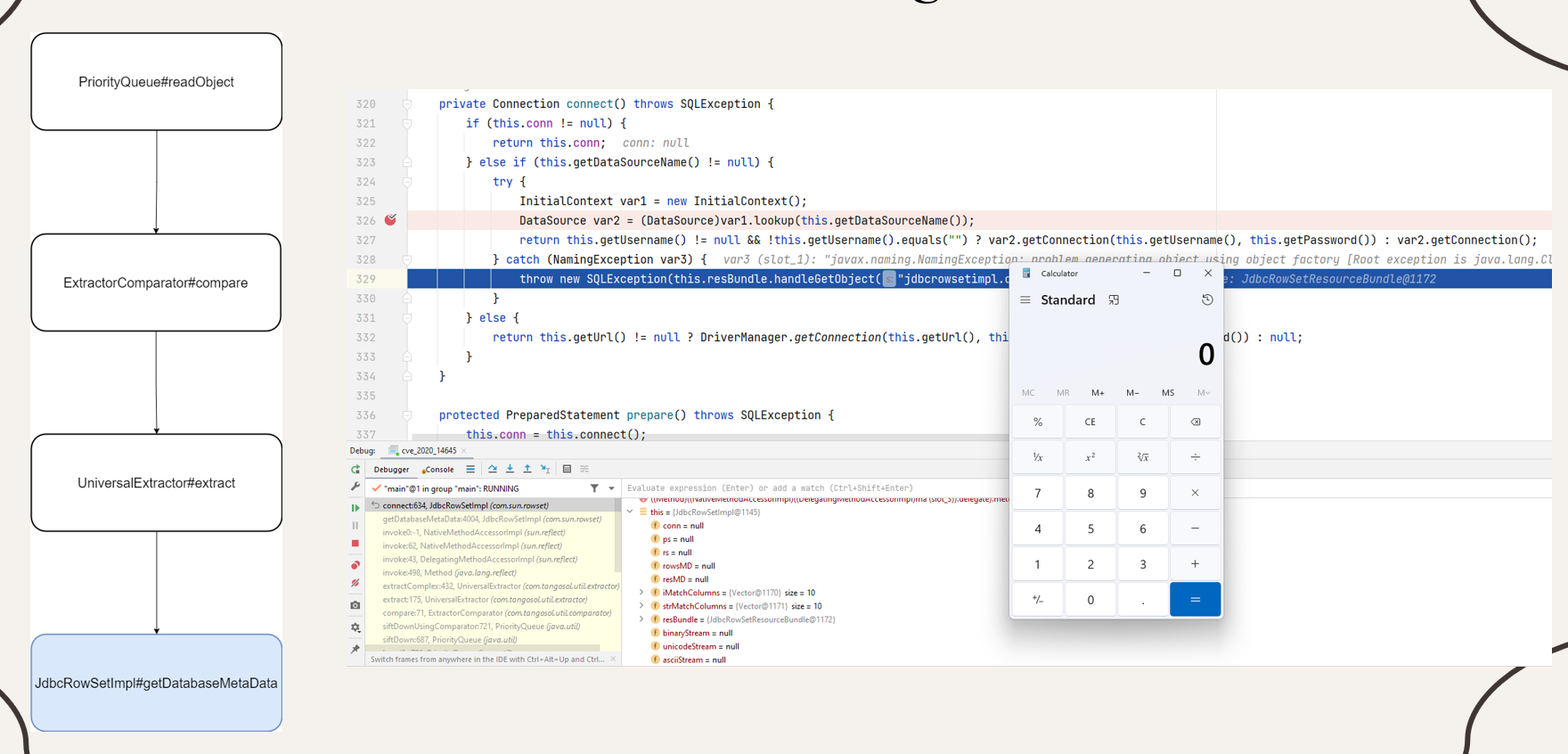Click the red Stop debug button
The image size is (1568, 754).
(355, 544)
